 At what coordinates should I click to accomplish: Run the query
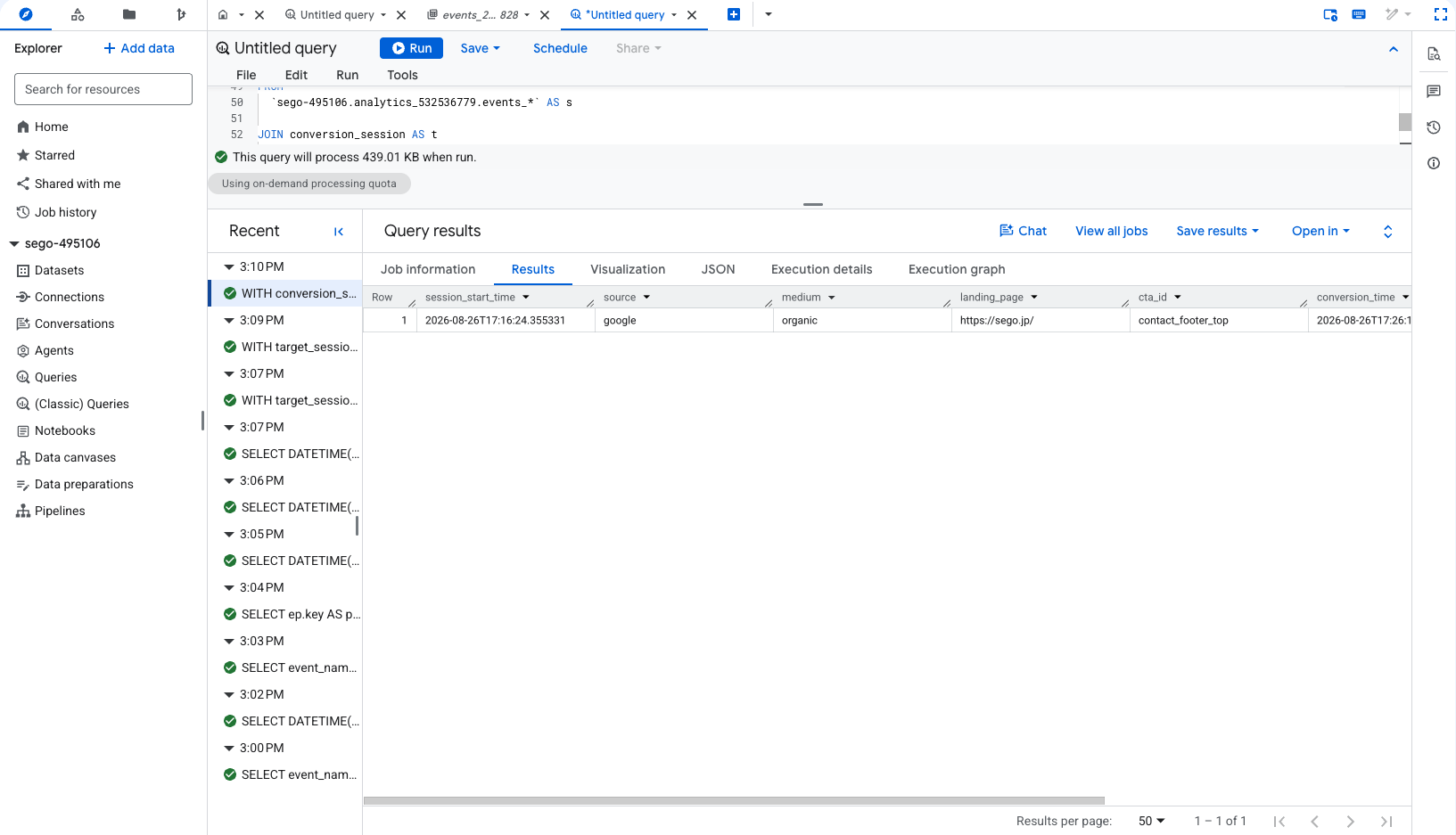point(411,48)
